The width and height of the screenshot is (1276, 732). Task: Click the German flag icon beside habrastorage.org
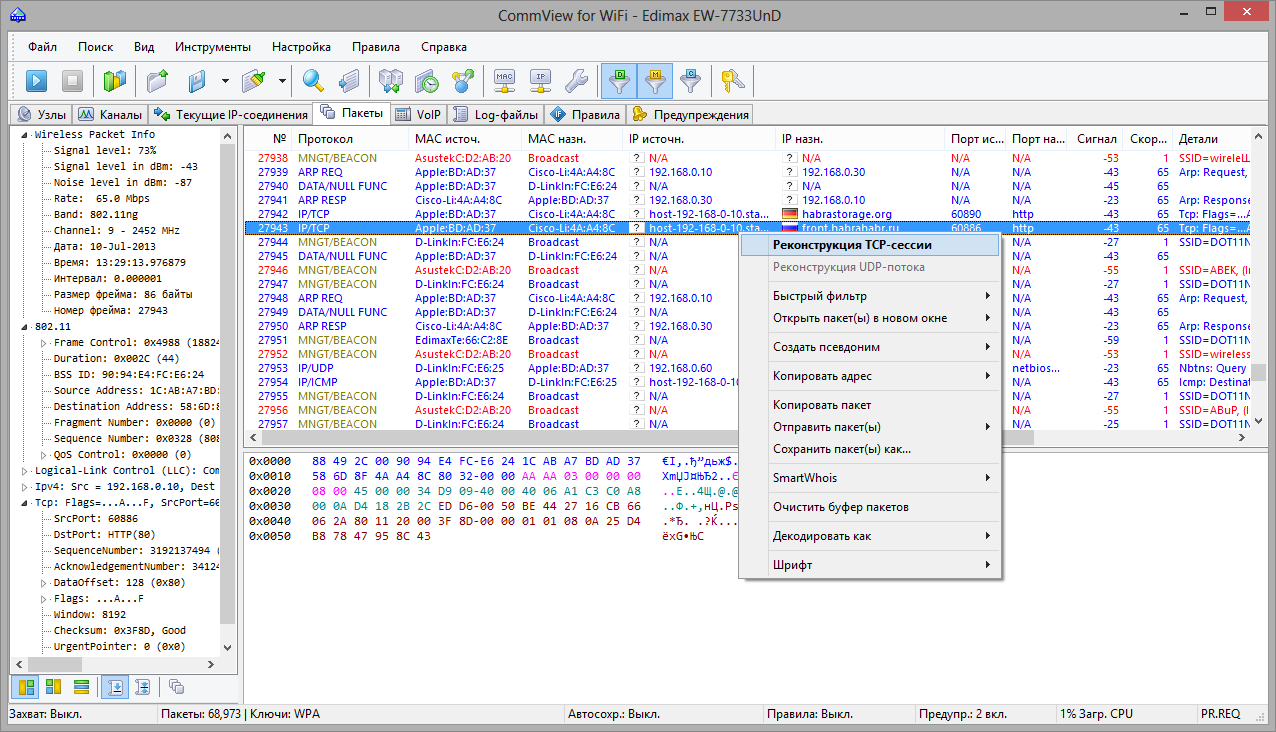point(790,214)
